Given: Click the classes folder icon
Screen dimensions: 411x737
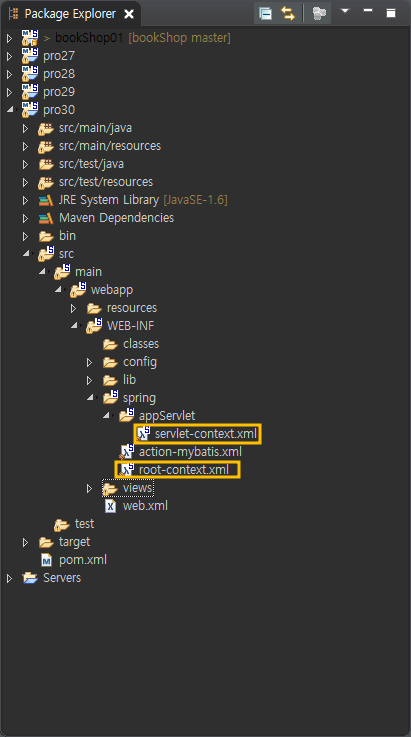Looking at the screenshot, I should (110, 344).
